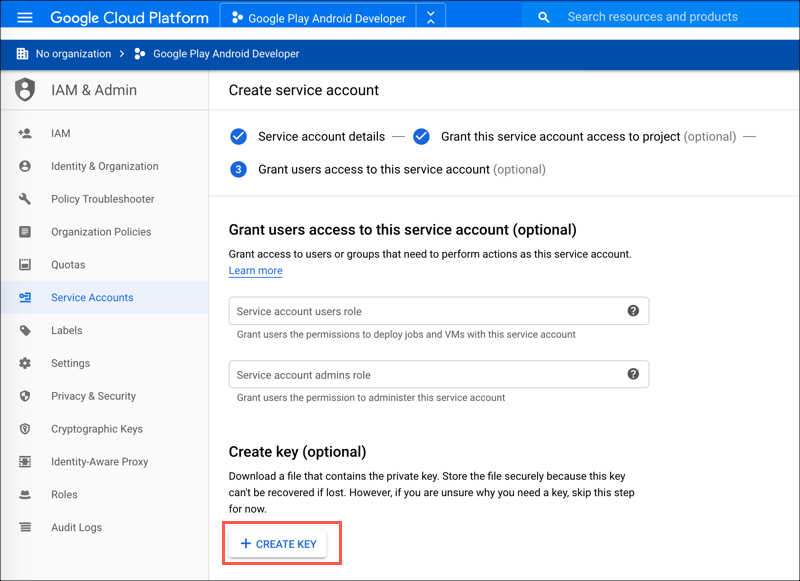Click No organization in breadcrumb
Image resolution: width=800 pixels, height=581 pixels.
pyautogui.click(x=73, y=54)
